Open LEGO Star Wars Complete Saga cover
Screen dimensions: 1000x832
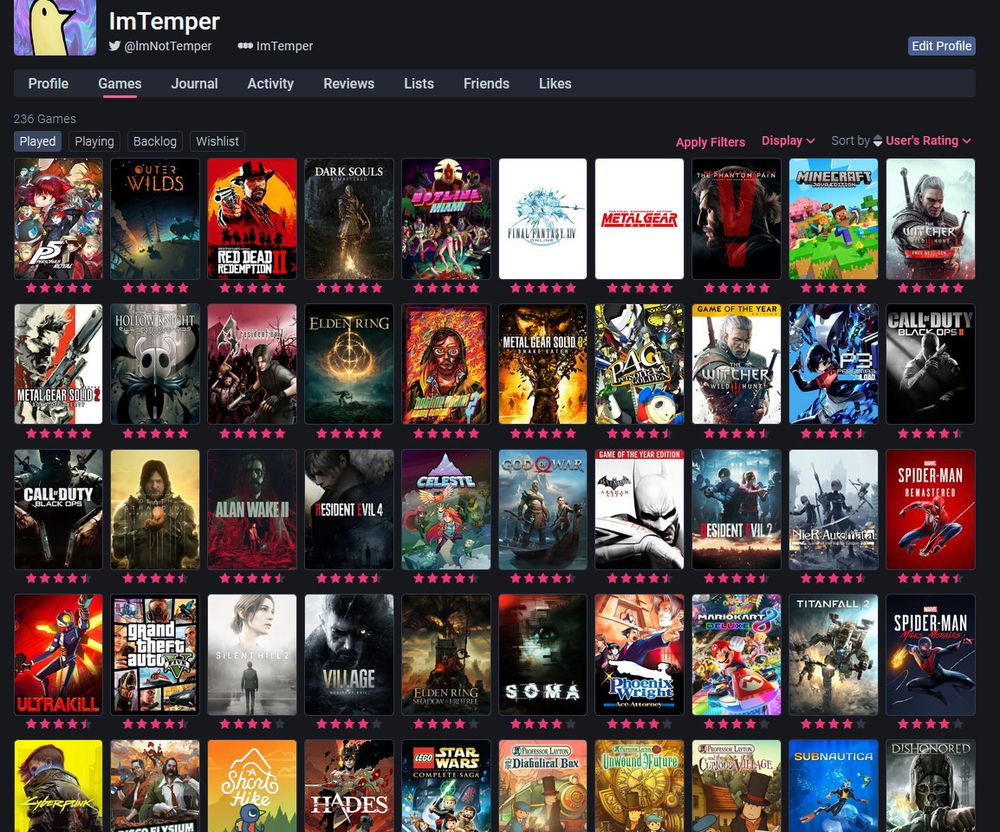click(446, 786)
